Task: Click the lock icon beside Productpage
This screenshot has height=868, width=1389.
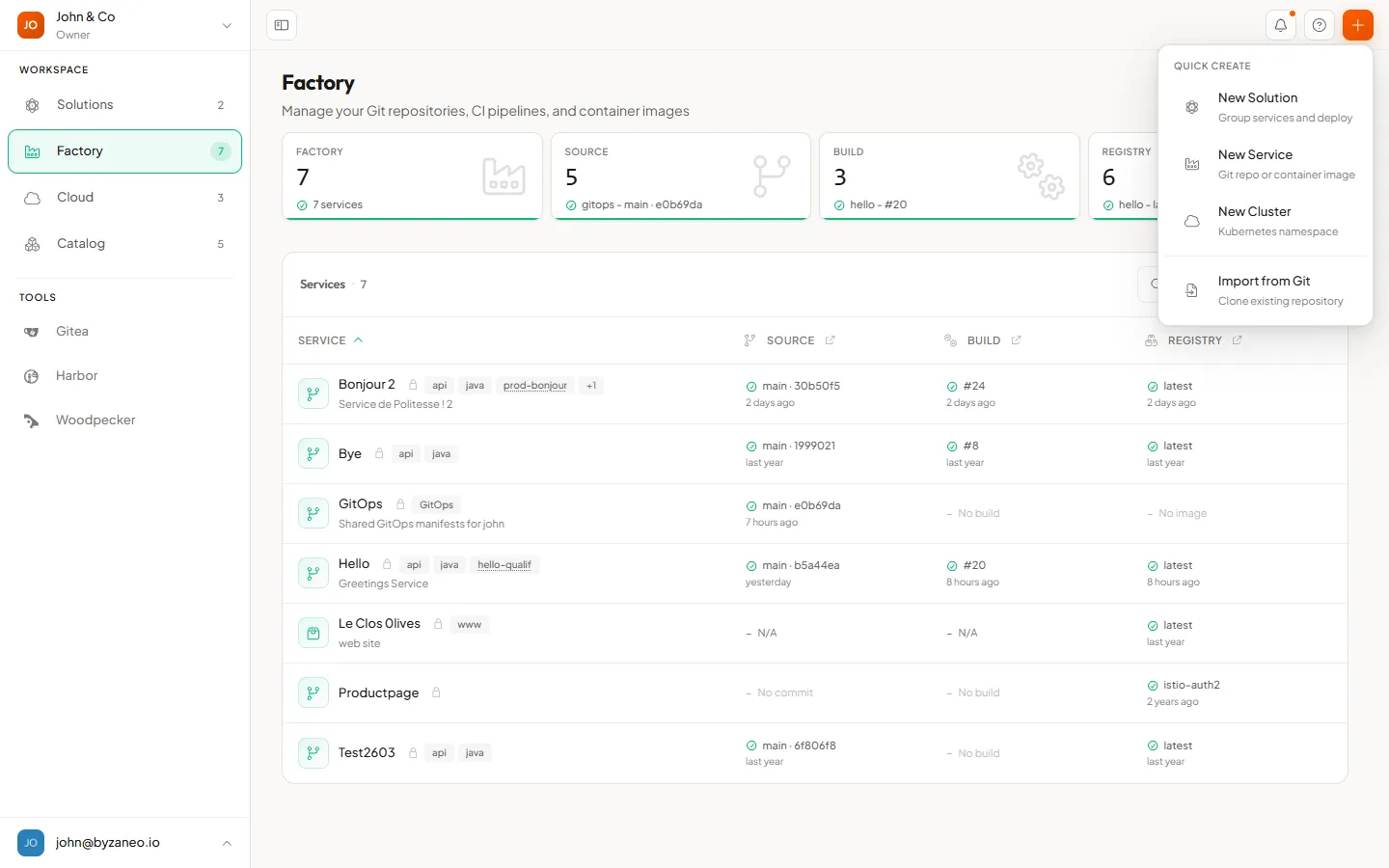Action: [436, 692]
